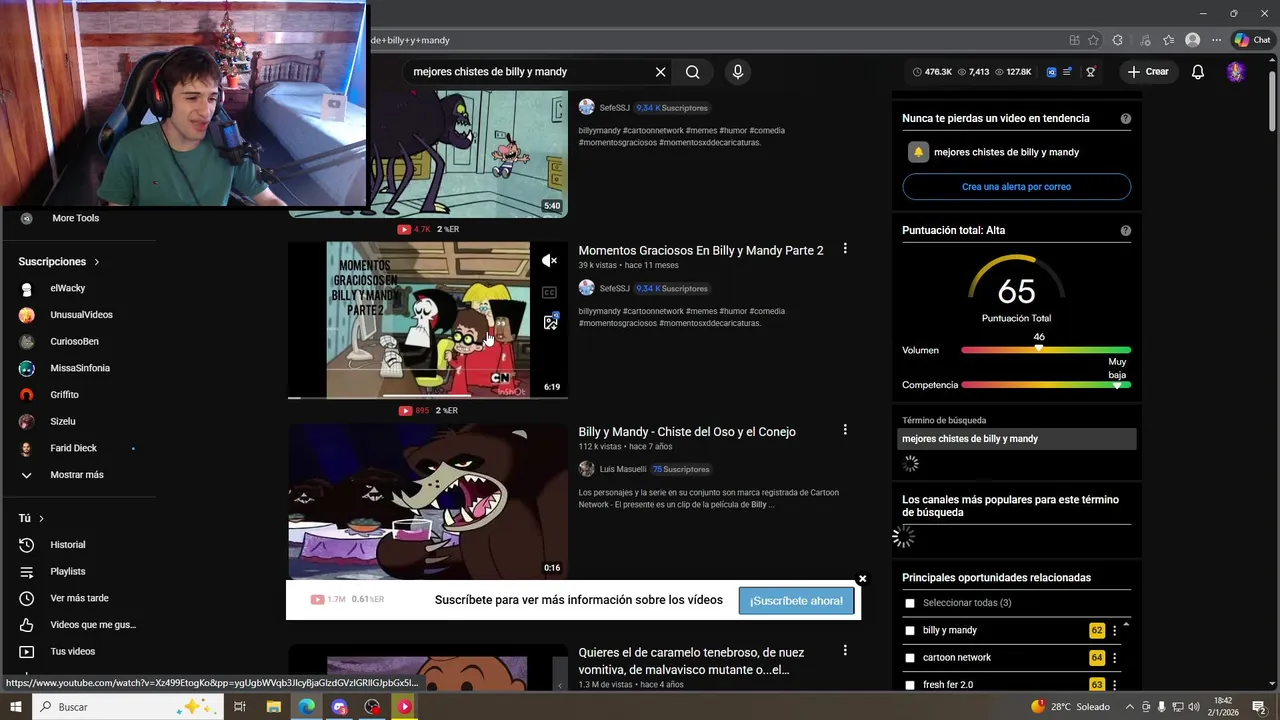Open SefeSSJ channel under Parte 2 video

click(615, 288)
